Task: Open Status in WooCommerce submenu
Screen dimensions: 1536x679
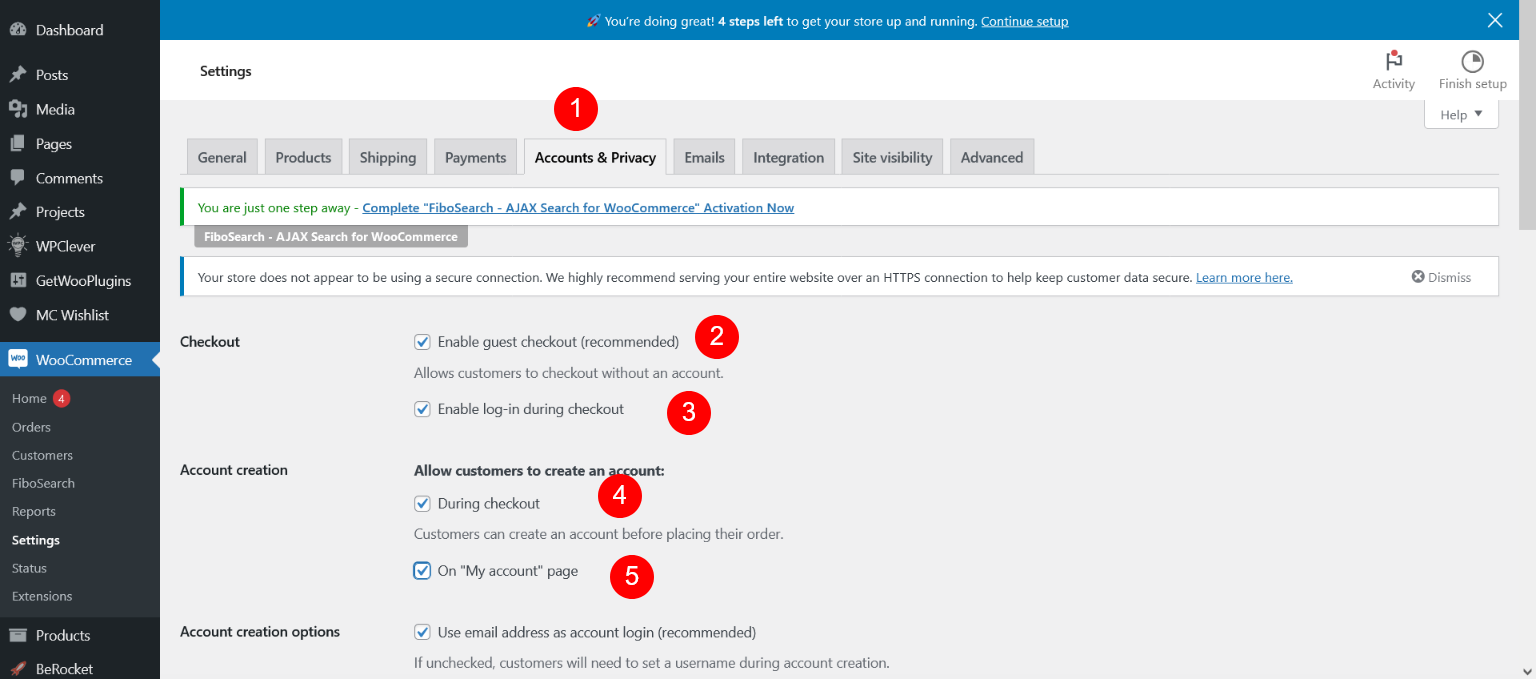Action: [29, 568]
